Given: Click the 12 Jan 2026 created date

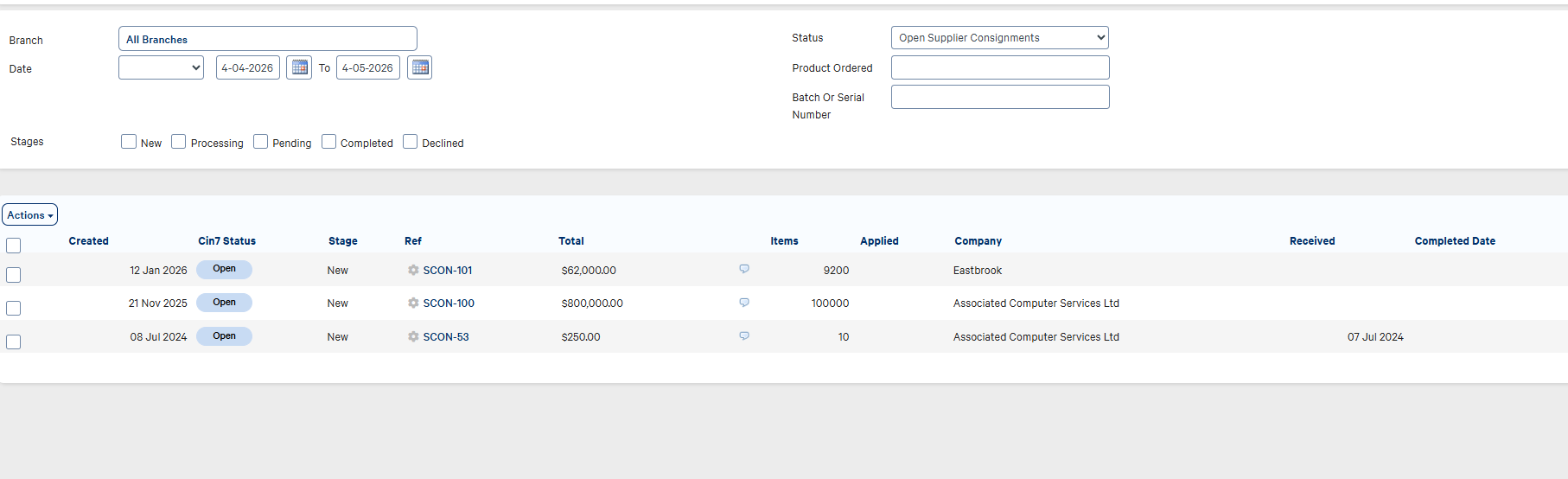Looking at the screenshot, I should click(x=158, y=271).
